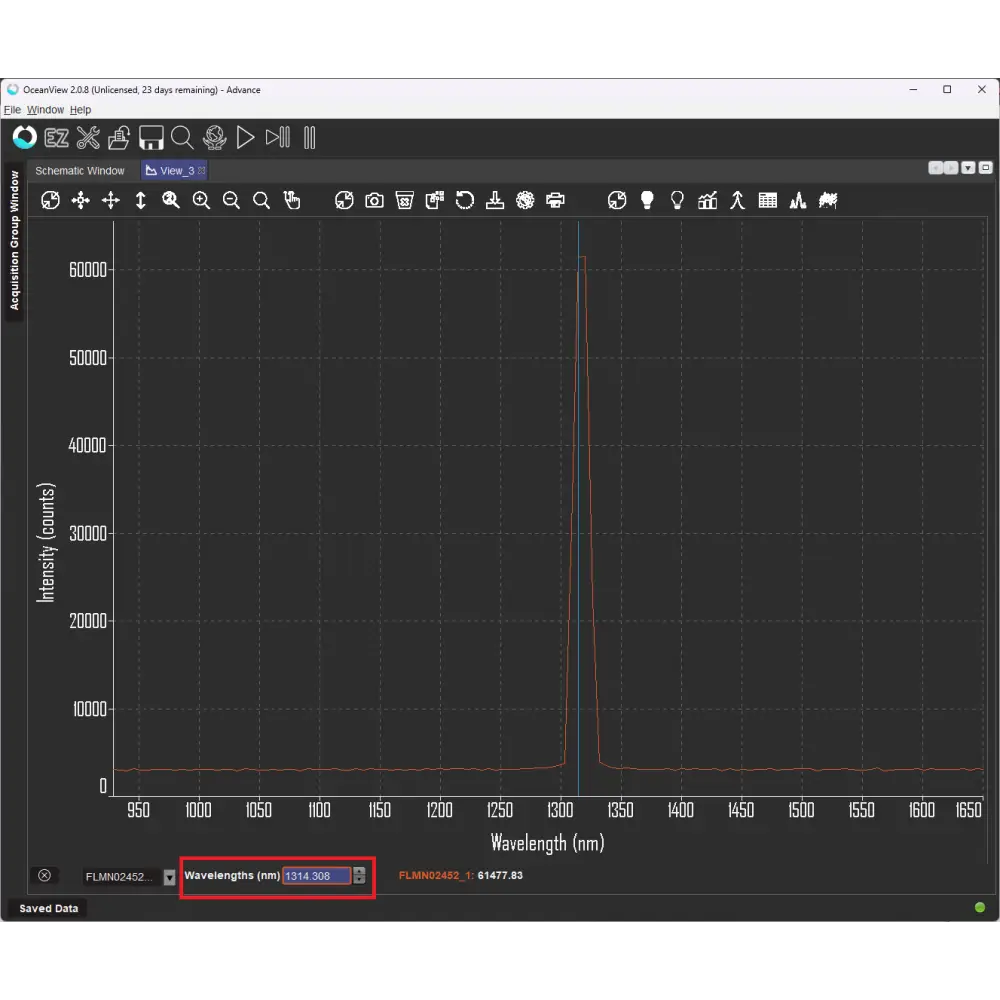Open the table grid data view icon
This screenshot has width=1000, height=1000.
[768, 201]
